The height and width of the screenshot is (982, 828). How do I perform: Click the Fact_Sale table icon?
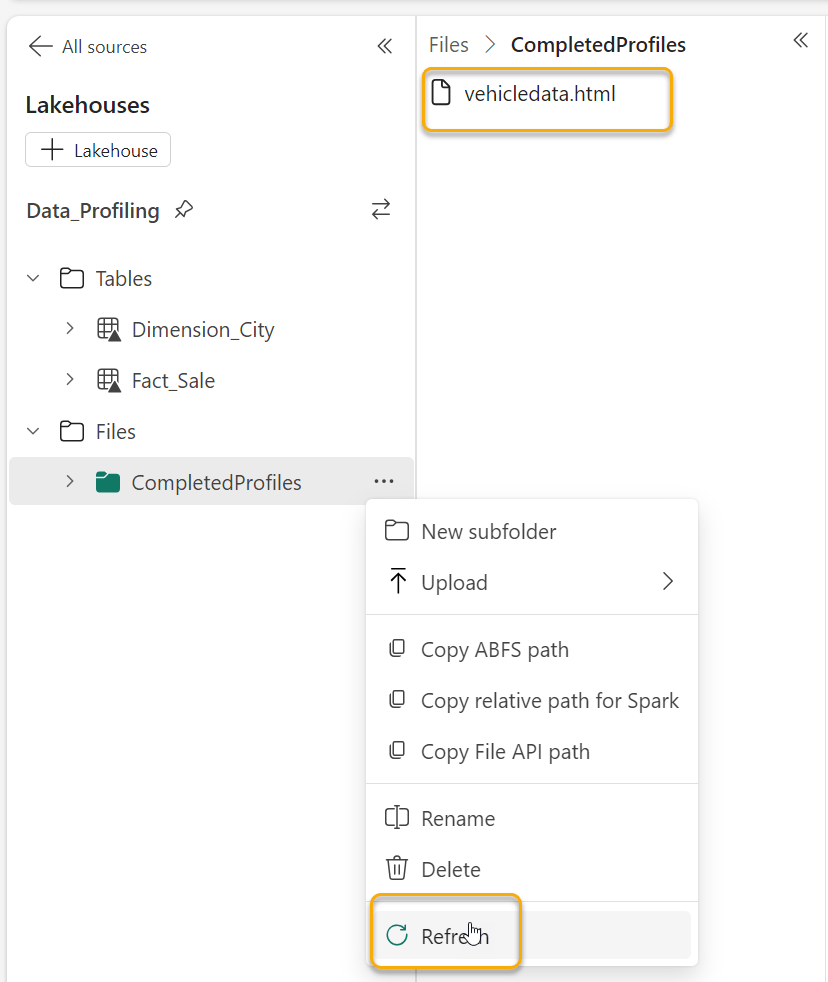(x=108, y=381)
